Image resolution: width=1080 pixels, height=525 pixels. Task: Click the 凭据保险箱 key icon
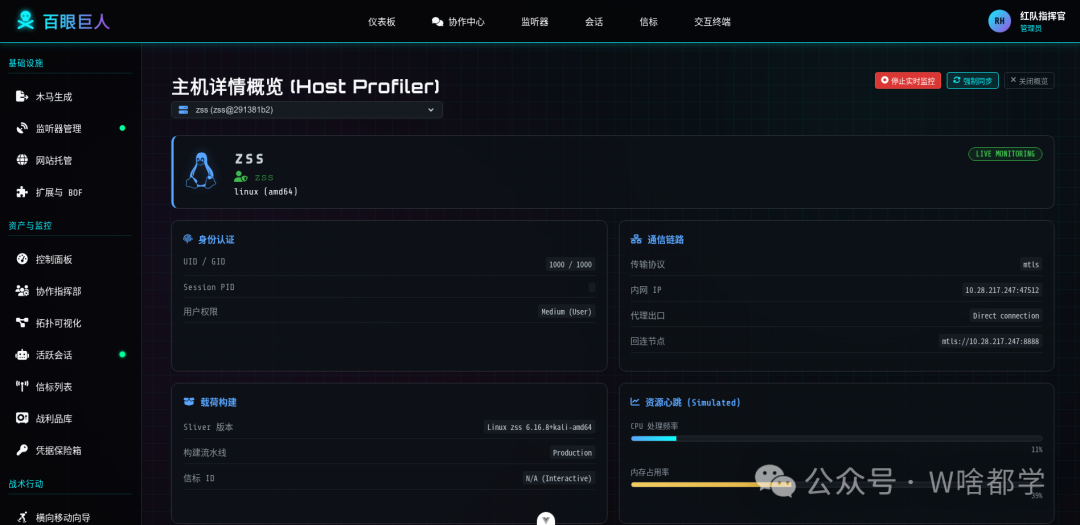click(x=22, y=450)
